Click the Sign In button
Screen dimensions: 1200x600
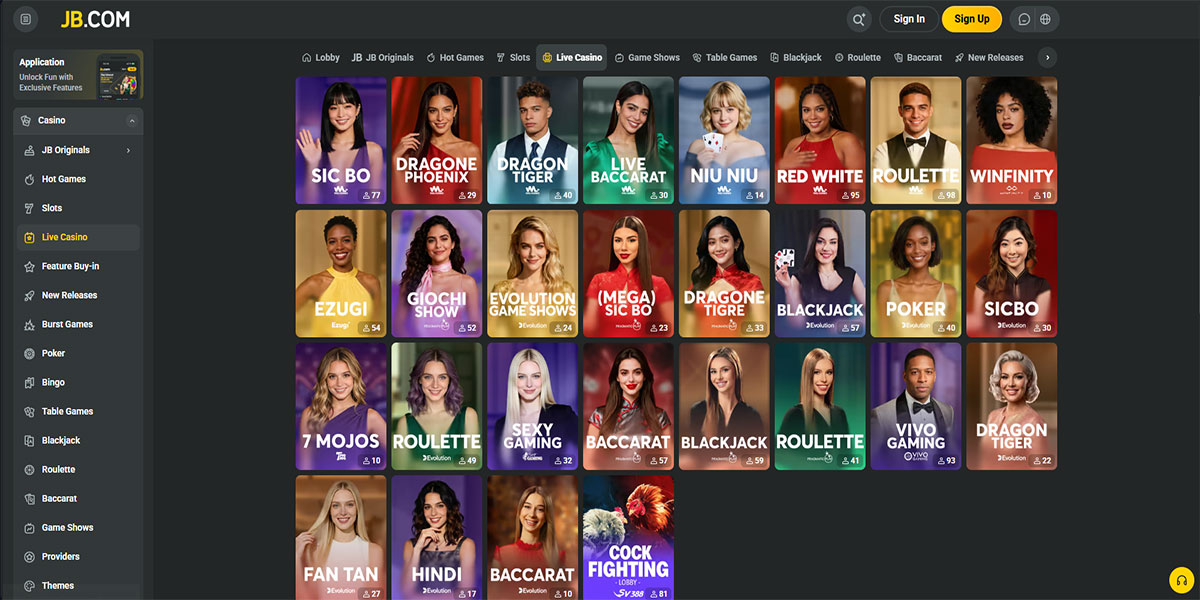point(909,19)
